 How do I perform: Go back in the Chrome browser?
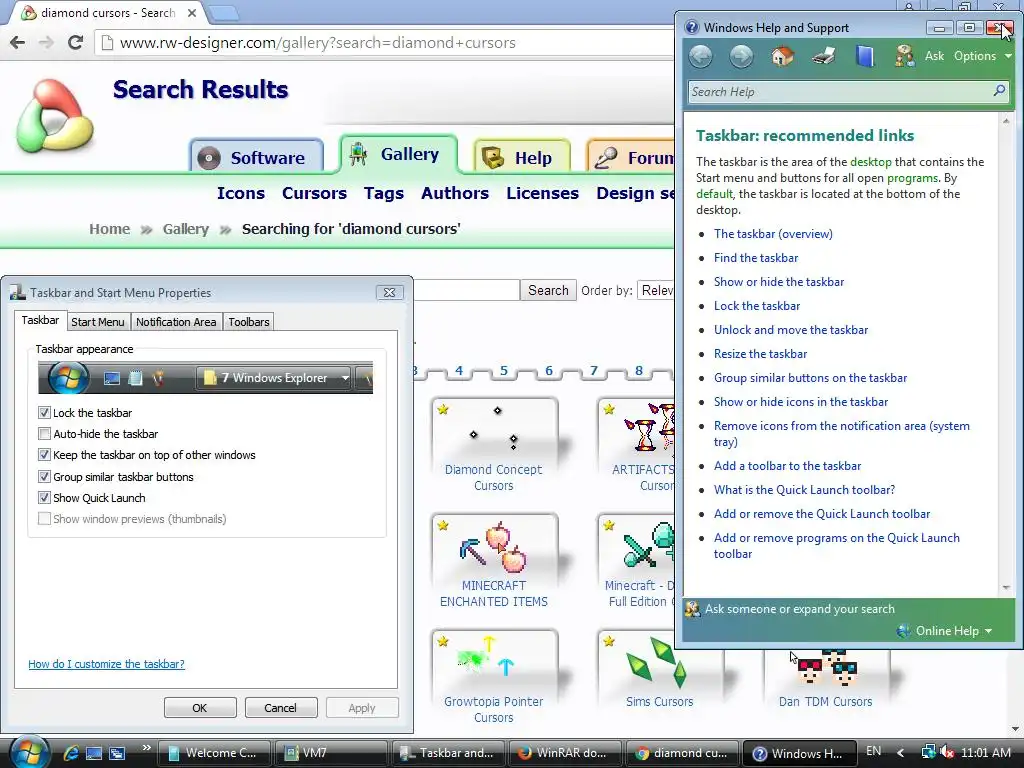click(x=18, y=42)
